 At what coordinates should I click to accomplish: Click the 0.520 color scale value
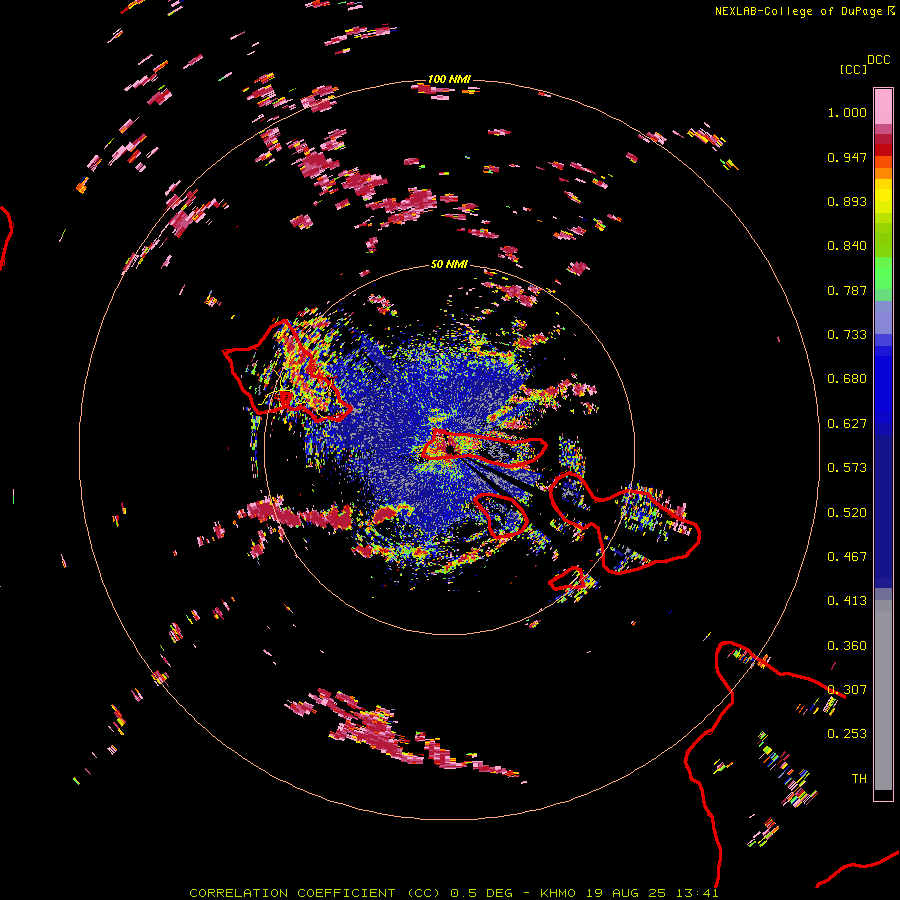[847, 513]
